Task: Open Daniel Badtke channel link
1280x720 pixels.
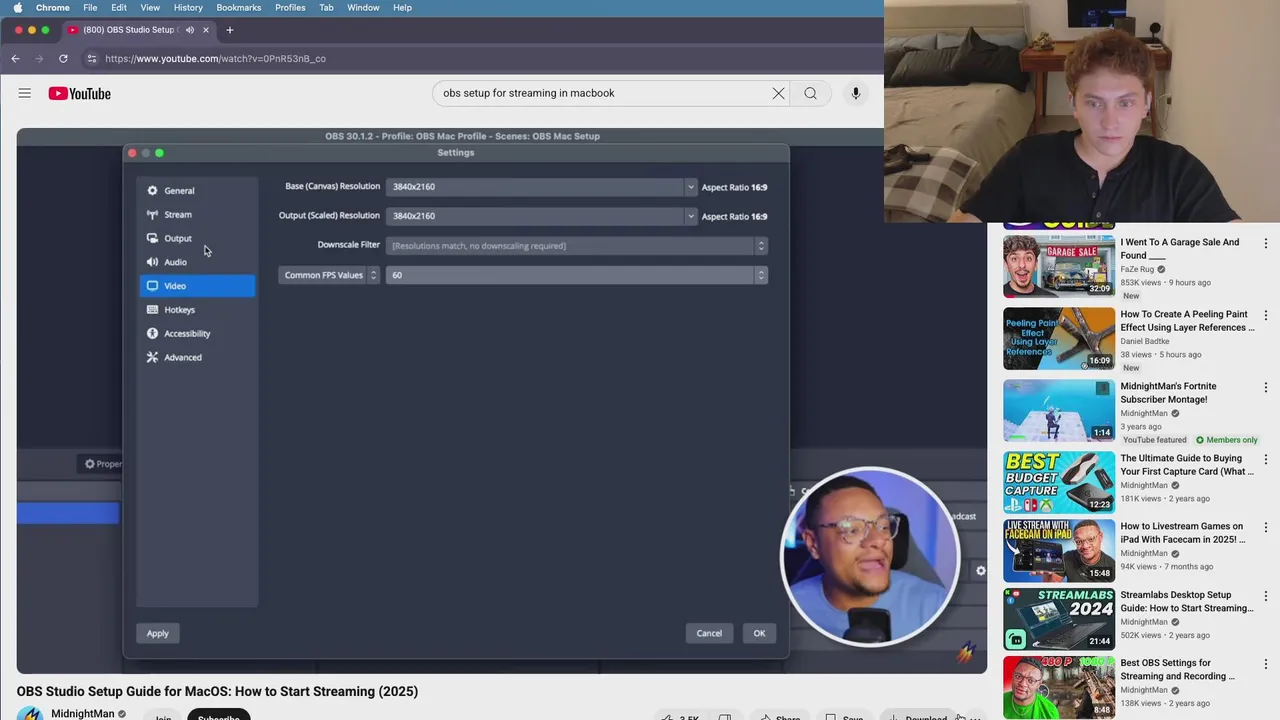Action: (1145, 341)
